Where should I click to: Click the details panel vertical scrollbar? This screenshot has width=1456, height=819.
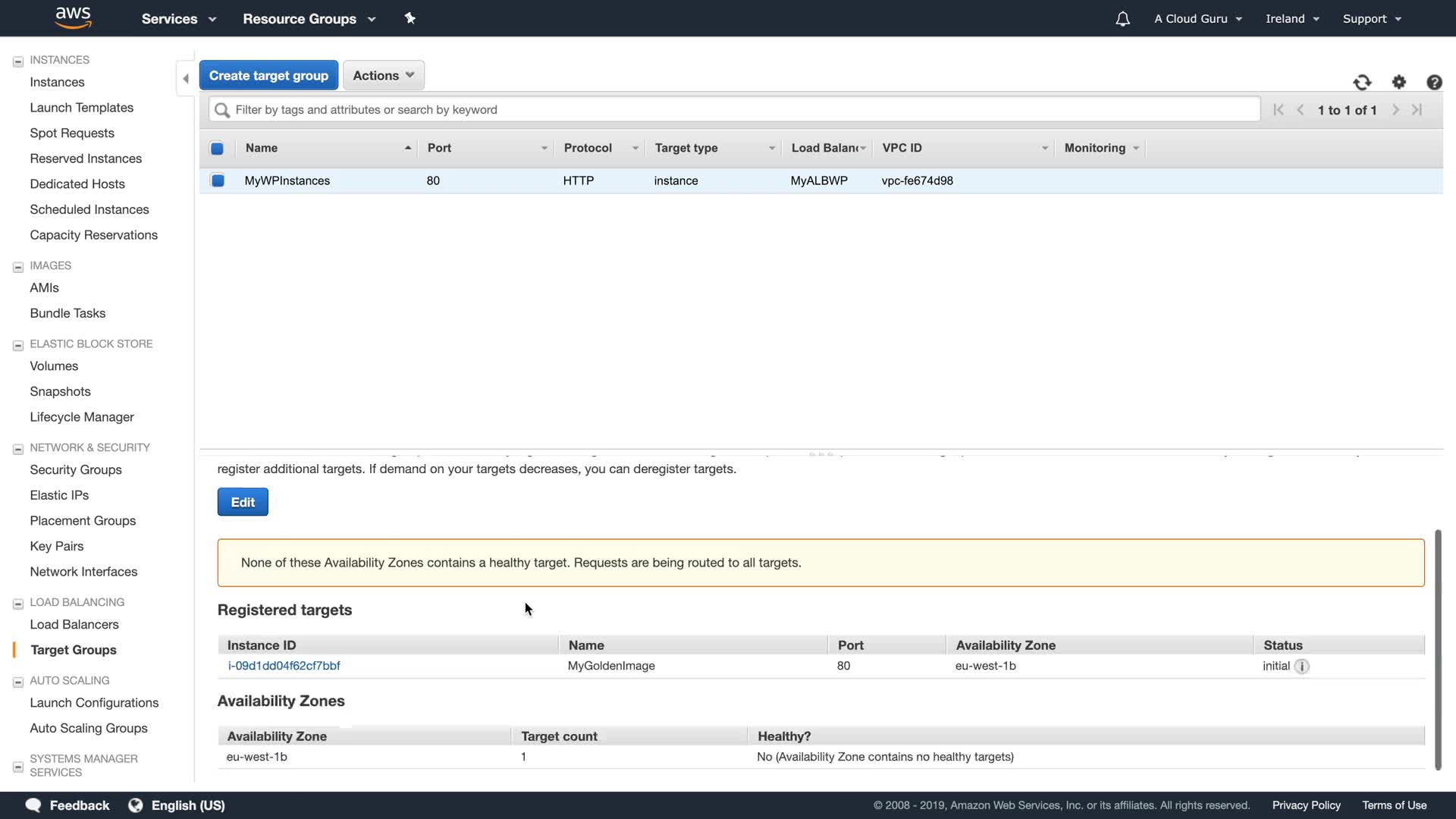point(1438,648)
